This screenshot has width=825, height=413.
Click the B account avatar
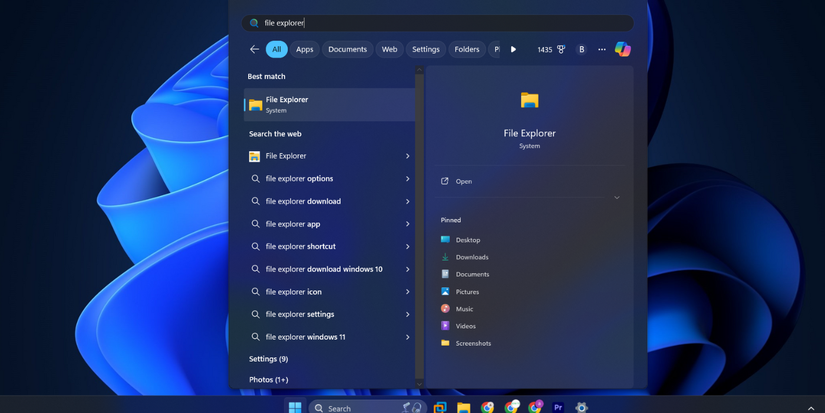[581, 49]
